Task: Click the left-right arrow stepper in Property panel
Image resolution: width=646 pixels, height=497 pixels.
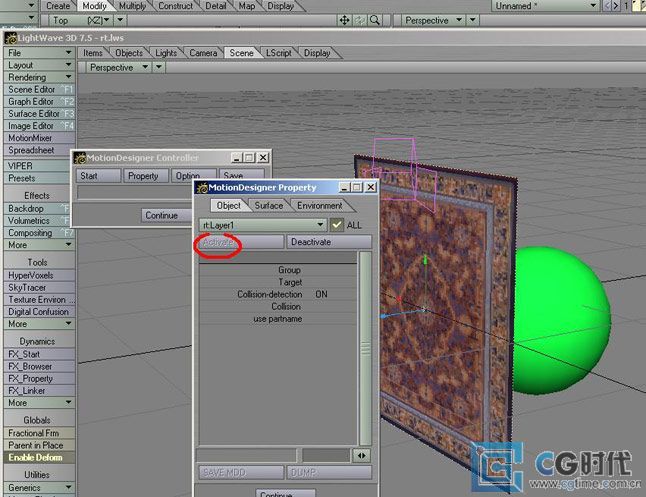Action: click(x=364, y=455)
